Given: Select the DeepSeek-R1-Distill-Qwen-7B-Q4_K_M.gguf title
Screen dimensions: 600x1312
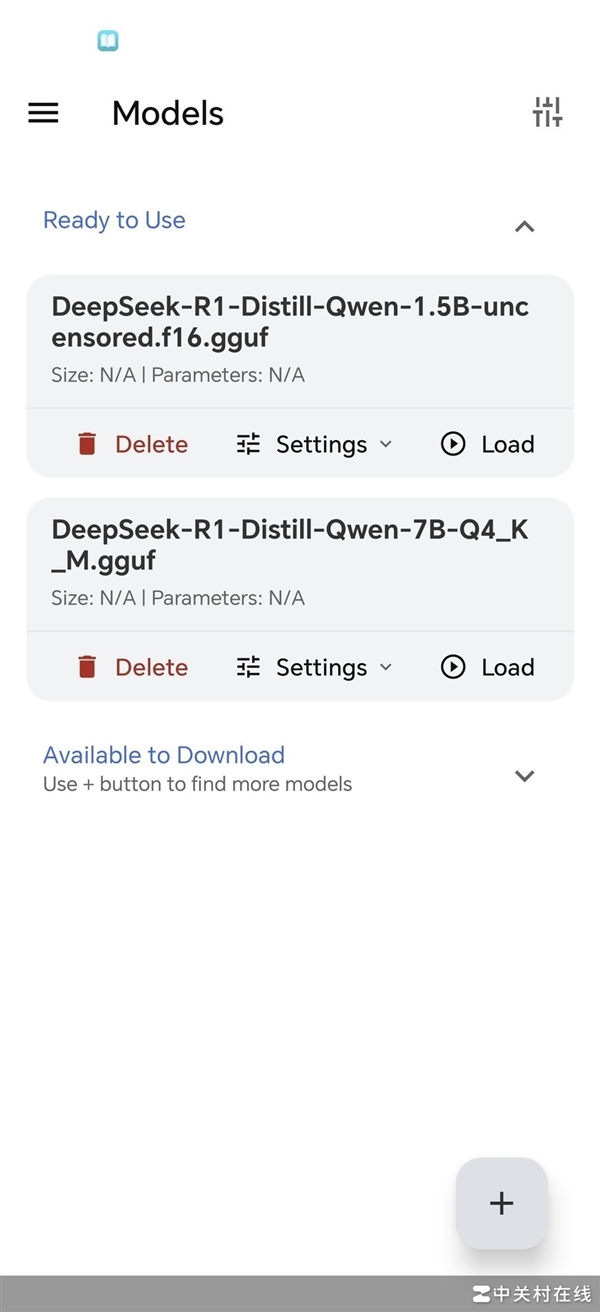Looking at the screenshot, I should coord(290,545).
